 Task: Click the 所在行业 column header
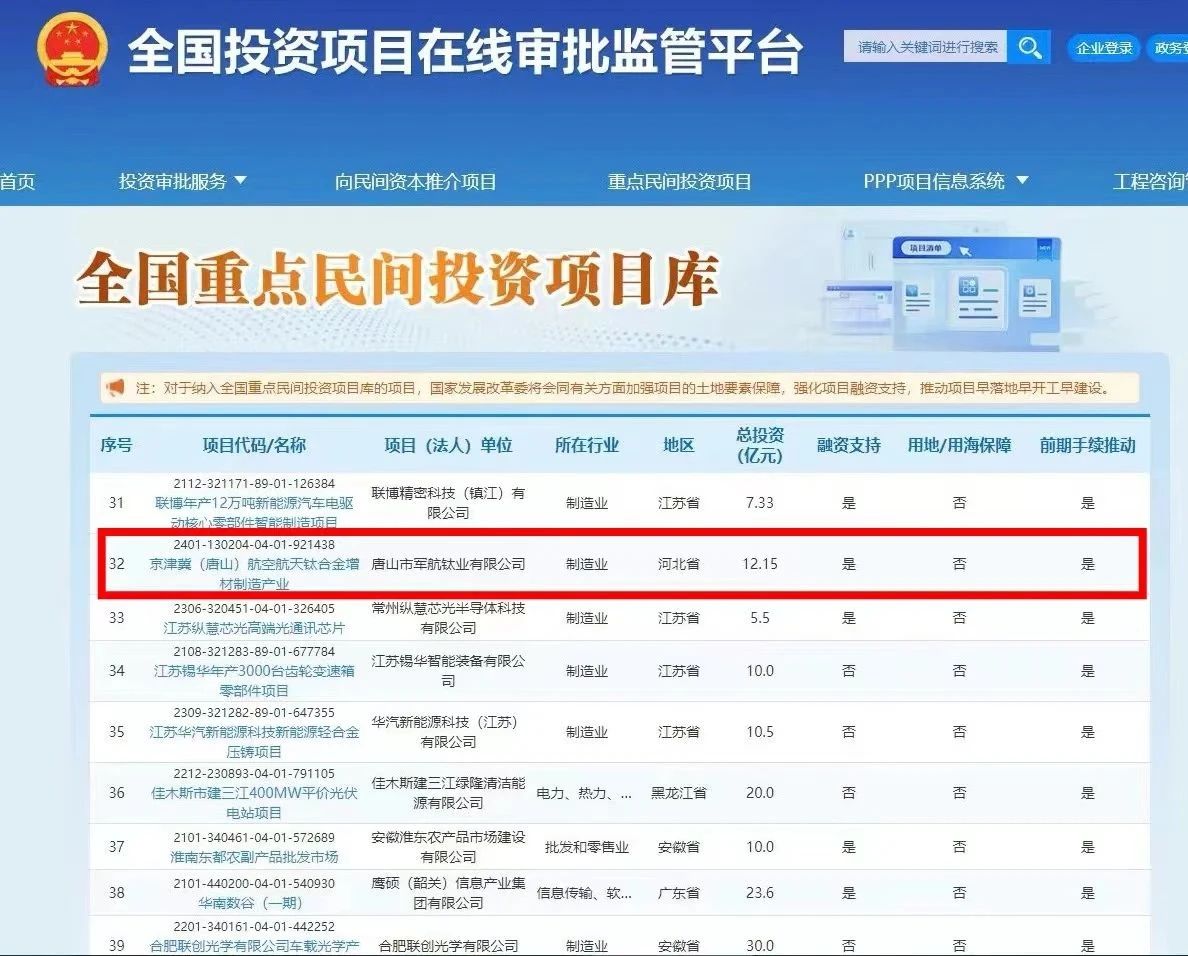[586, 445]
